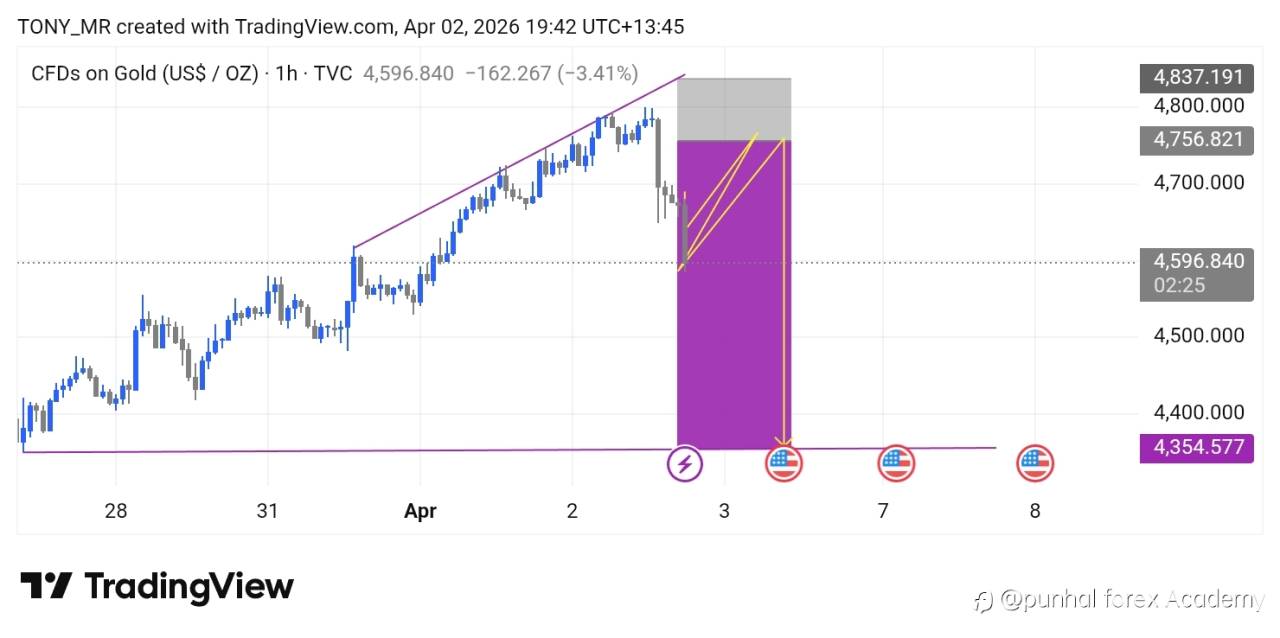Click the US flag icon below the yellow arrow
This screenshot has height=638, width=1280.
click(784, 464)
